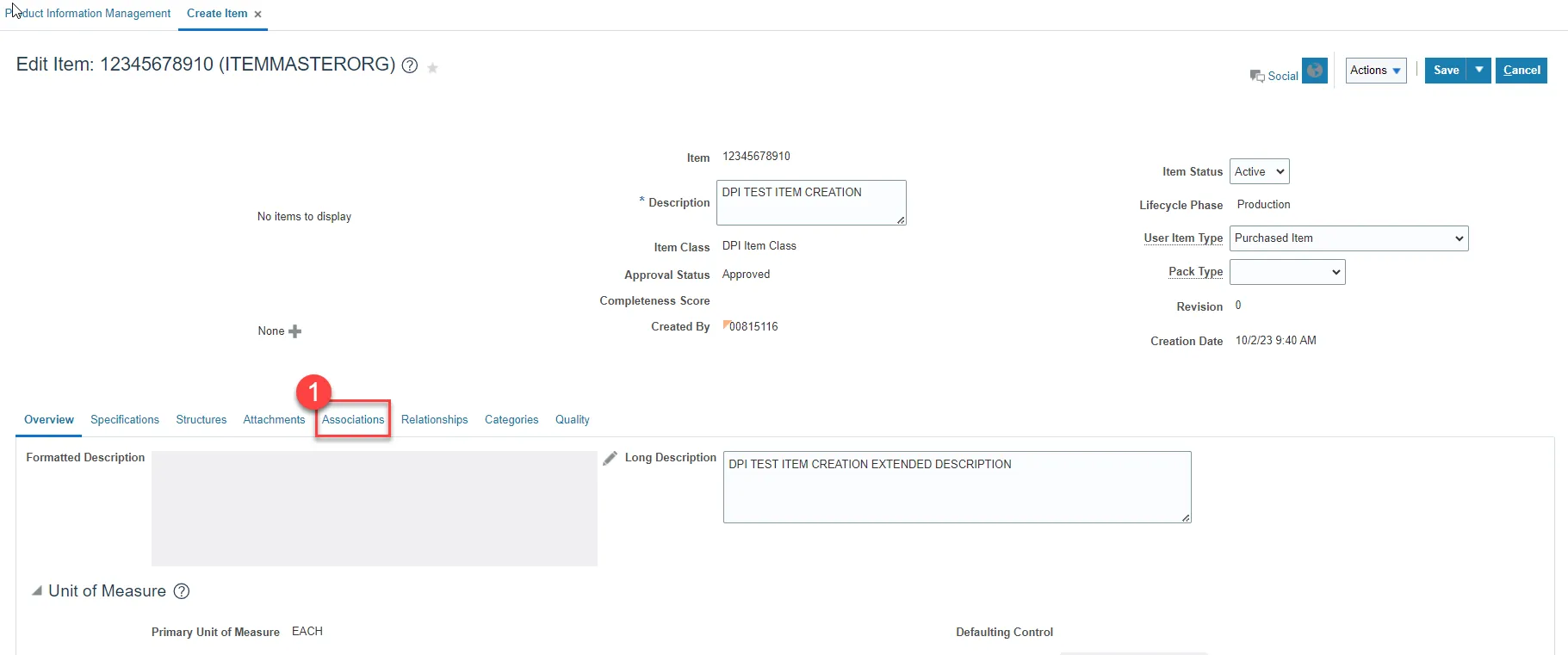Open the Quality tab
The height and width of the screenshot is (655, 1568).
(573, 420)
